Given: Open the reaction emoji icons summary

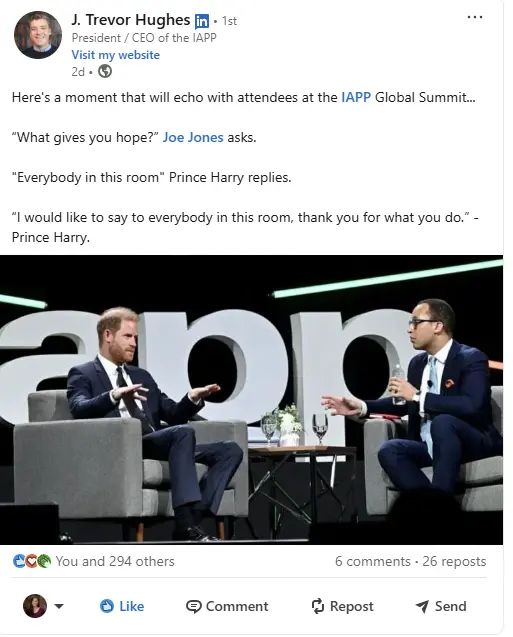Looking at the screenshot, I should click(32, 561).
